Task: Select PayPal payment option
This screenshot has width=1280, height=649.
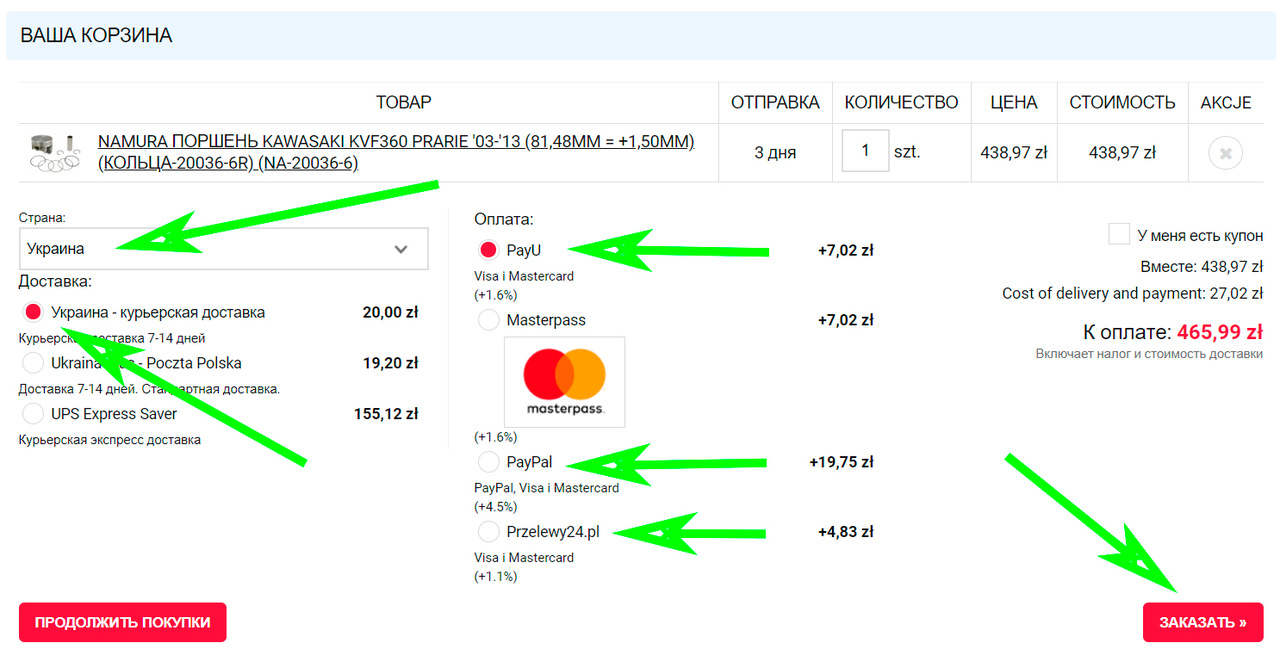Action: pos(489,462)
